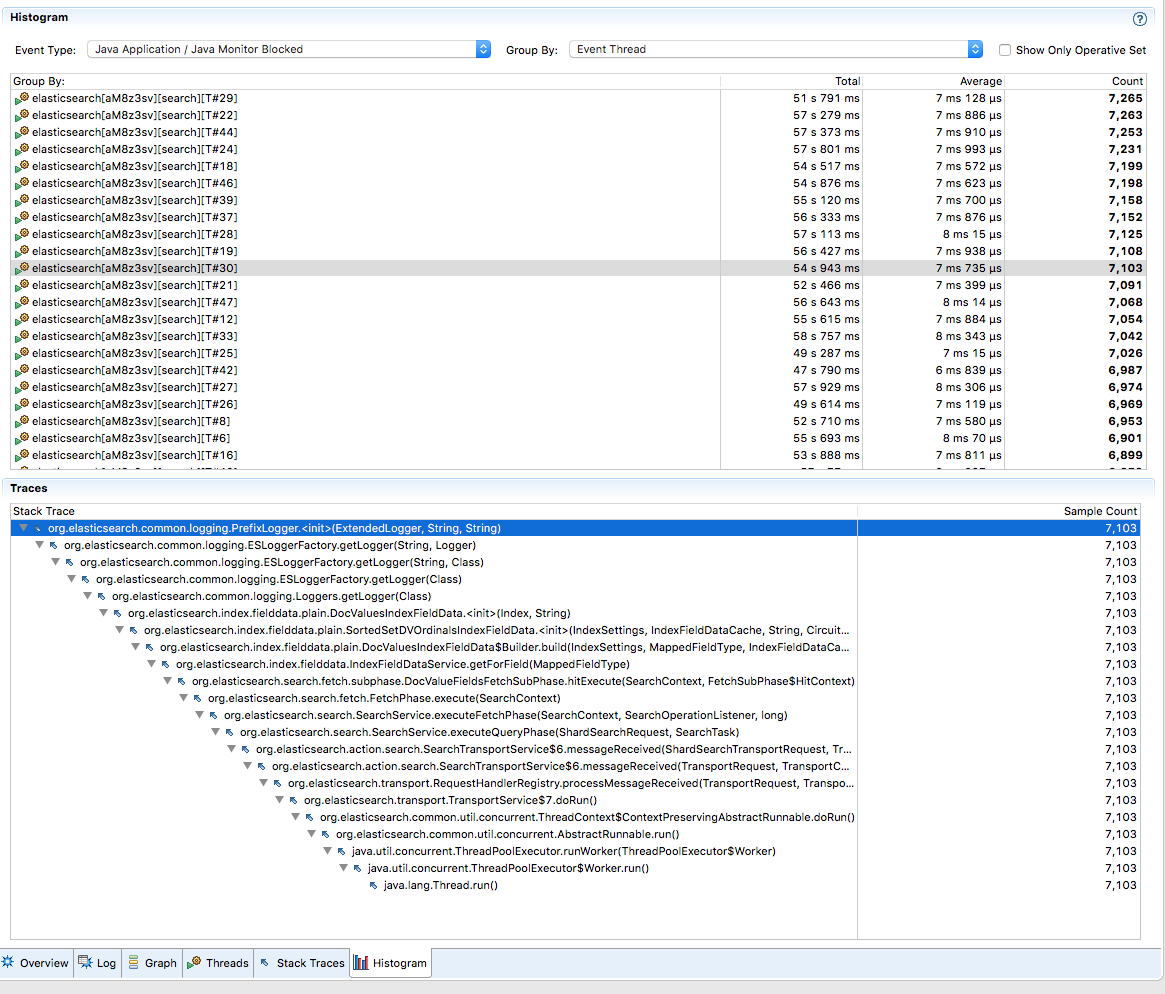Screen dimensions: 1165x994
Task: Switch to the Threads tab
Action: [218, 963]
